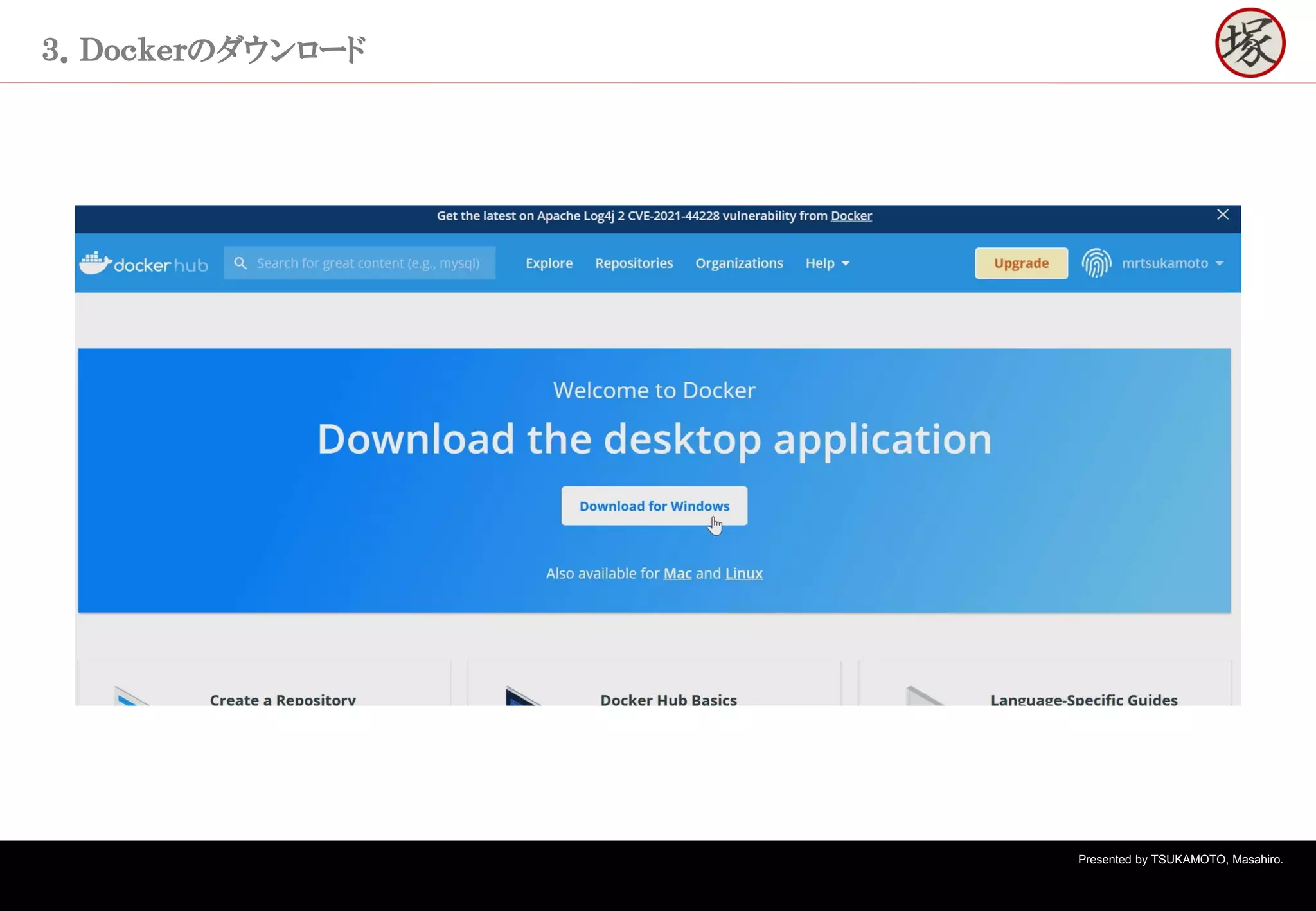Open the Explore page

point(549,263)
